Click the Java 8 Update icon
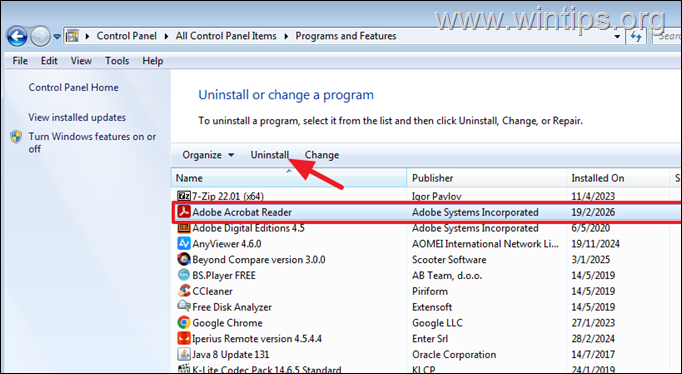This screenshot has width=682, height=374. 184,354
